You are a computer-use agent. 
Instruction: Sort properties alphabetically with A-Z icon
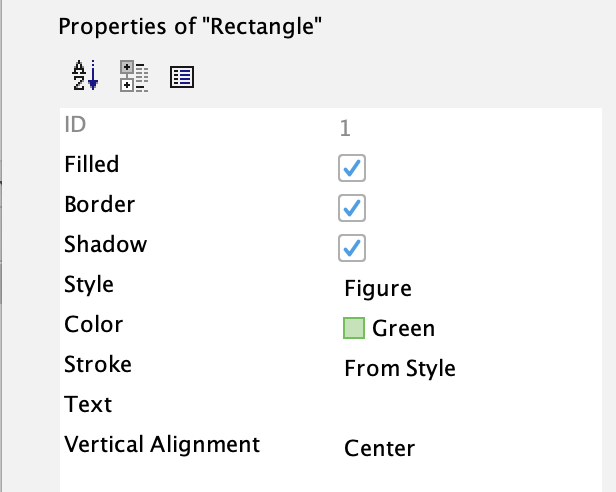pyautogui.click(x=85, y=76)
